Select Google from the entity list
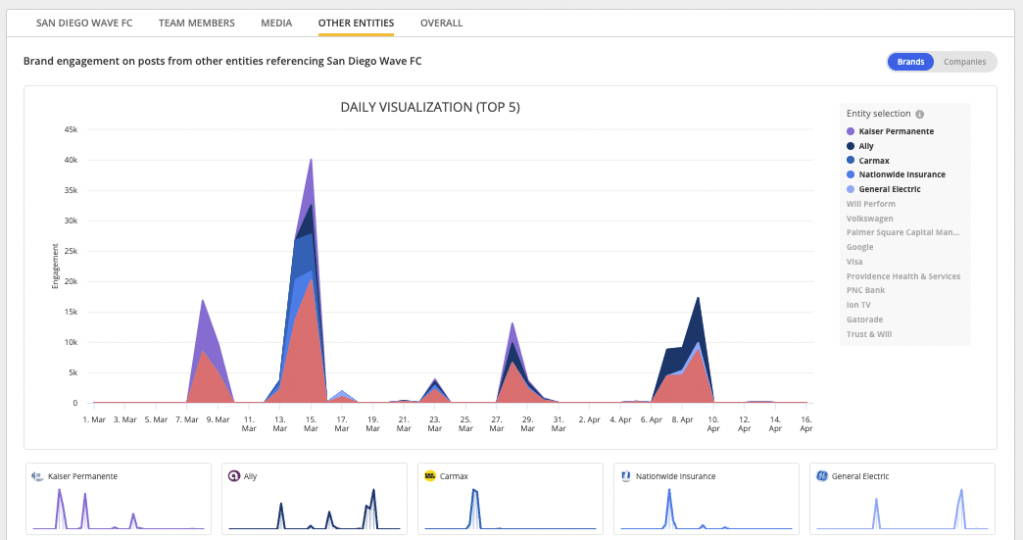 (x=859, y=247)
